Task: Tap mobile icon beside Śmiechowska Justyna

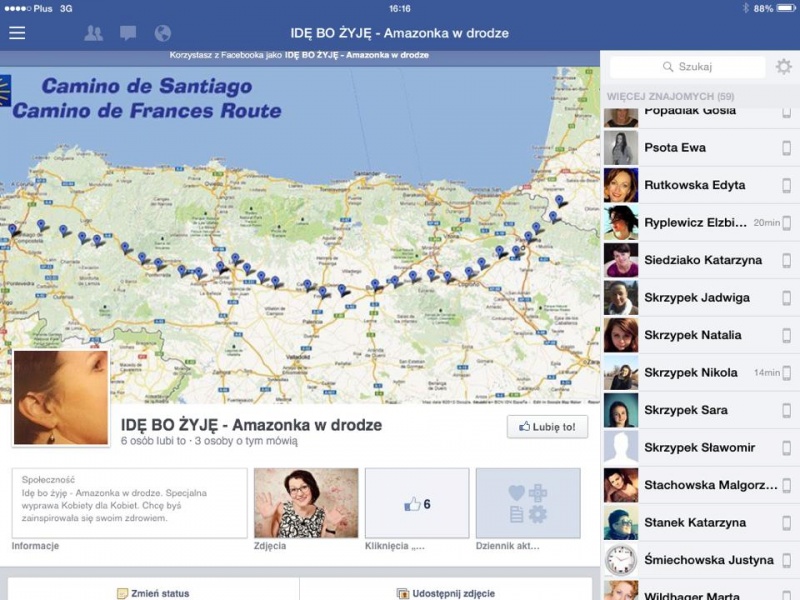Action: tap(787, 560)
